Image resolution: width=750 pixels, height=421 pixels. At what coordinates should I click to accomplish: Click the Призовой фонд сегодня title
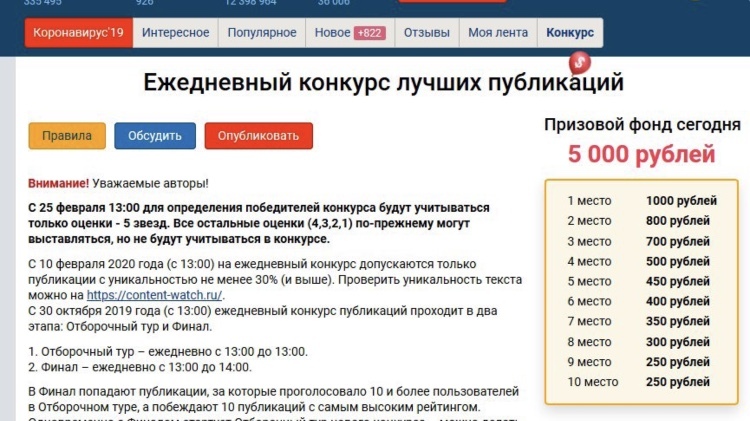(642, 125)
